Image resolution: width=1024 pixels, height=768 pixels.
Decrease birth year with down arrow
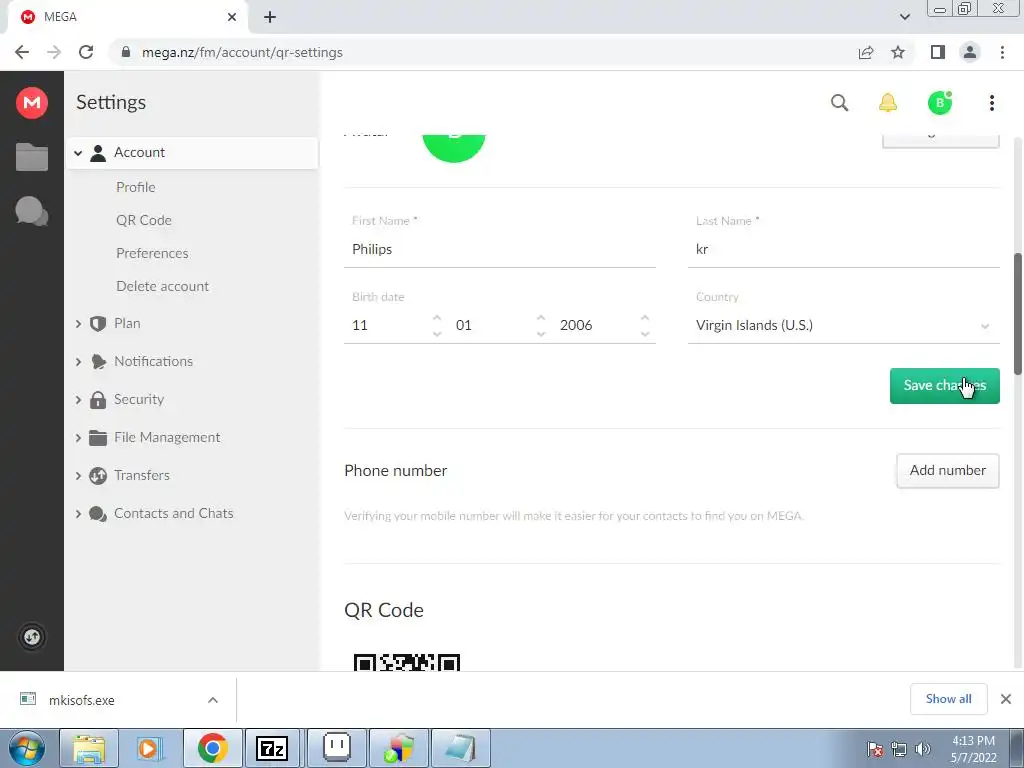point(645,334)
